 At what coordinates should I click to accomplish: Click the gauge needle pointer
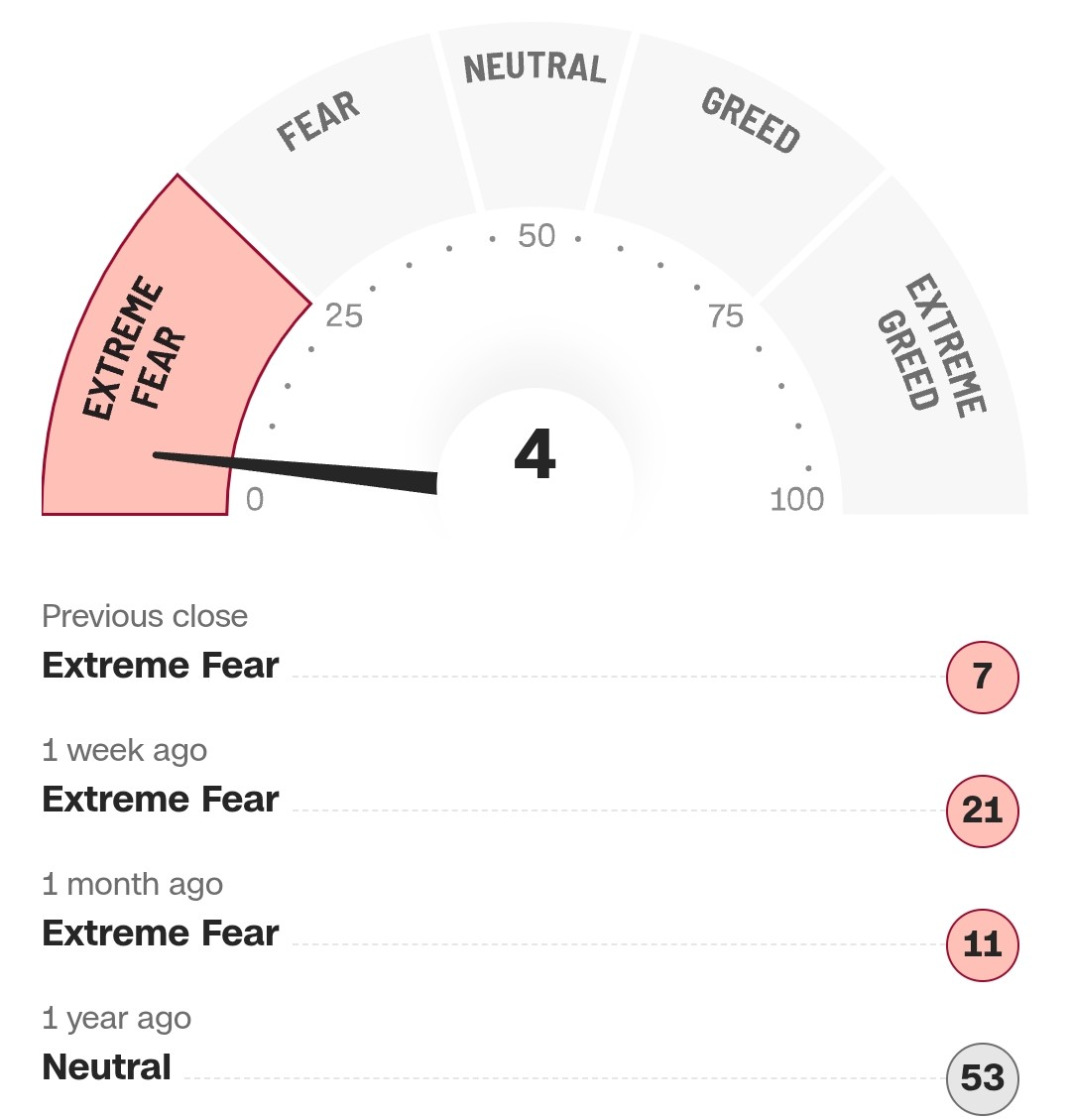295,472
